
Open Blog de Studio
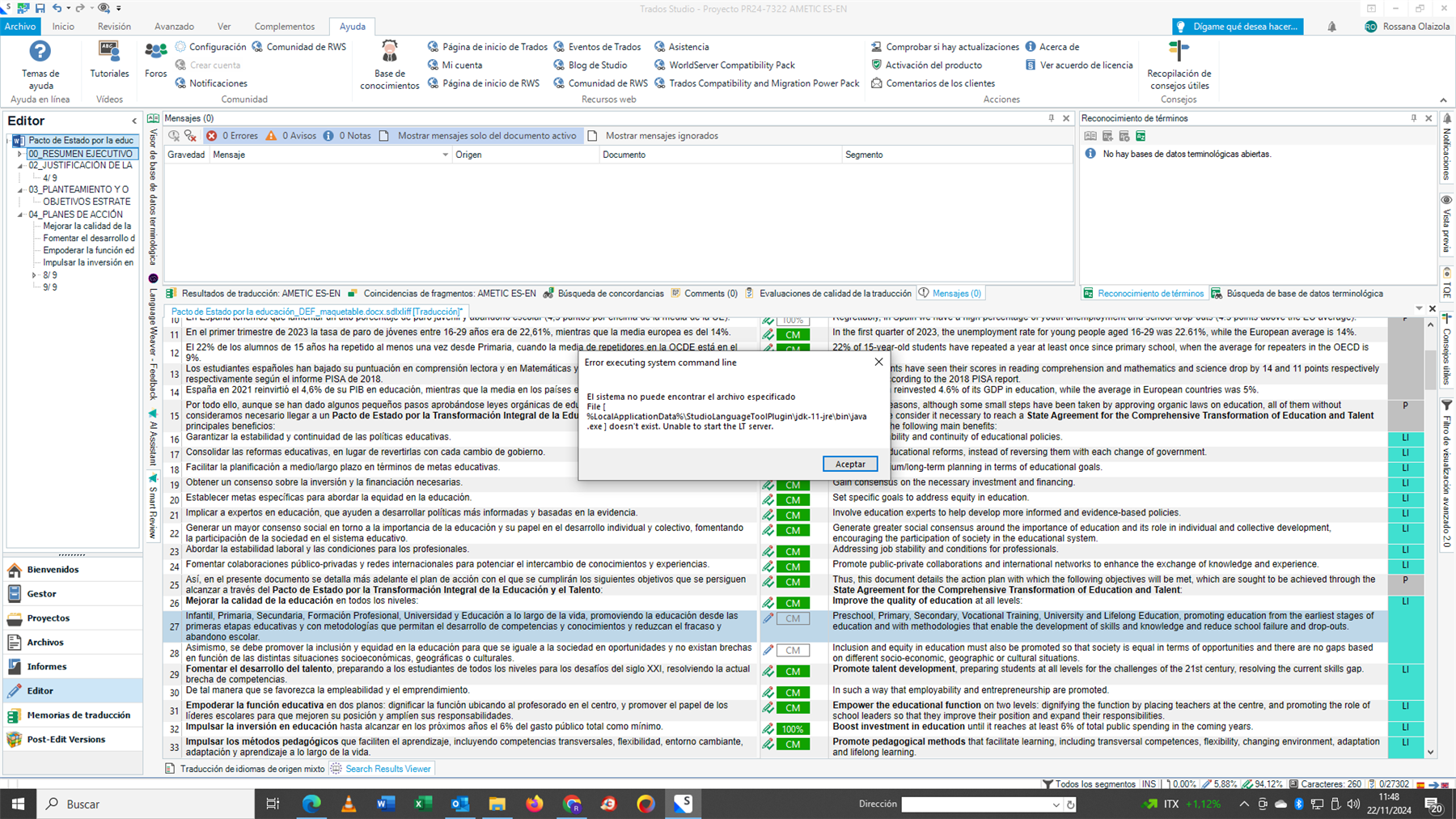click(590, 65)
